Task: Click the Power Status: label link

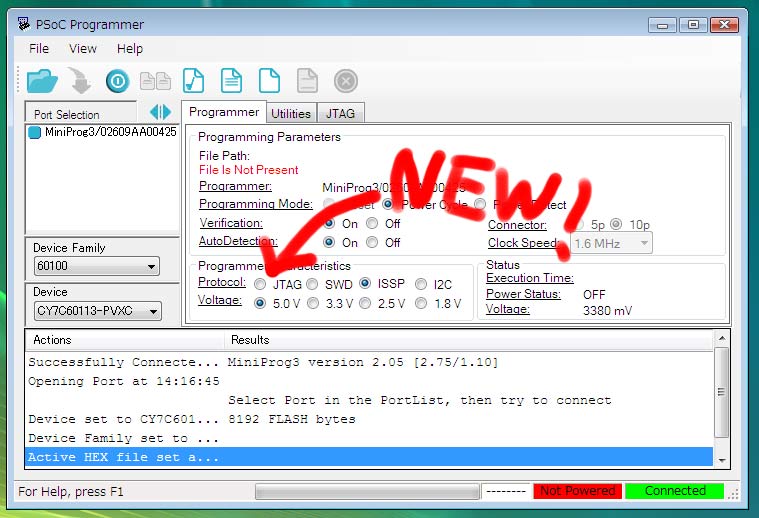Action: 523,294
